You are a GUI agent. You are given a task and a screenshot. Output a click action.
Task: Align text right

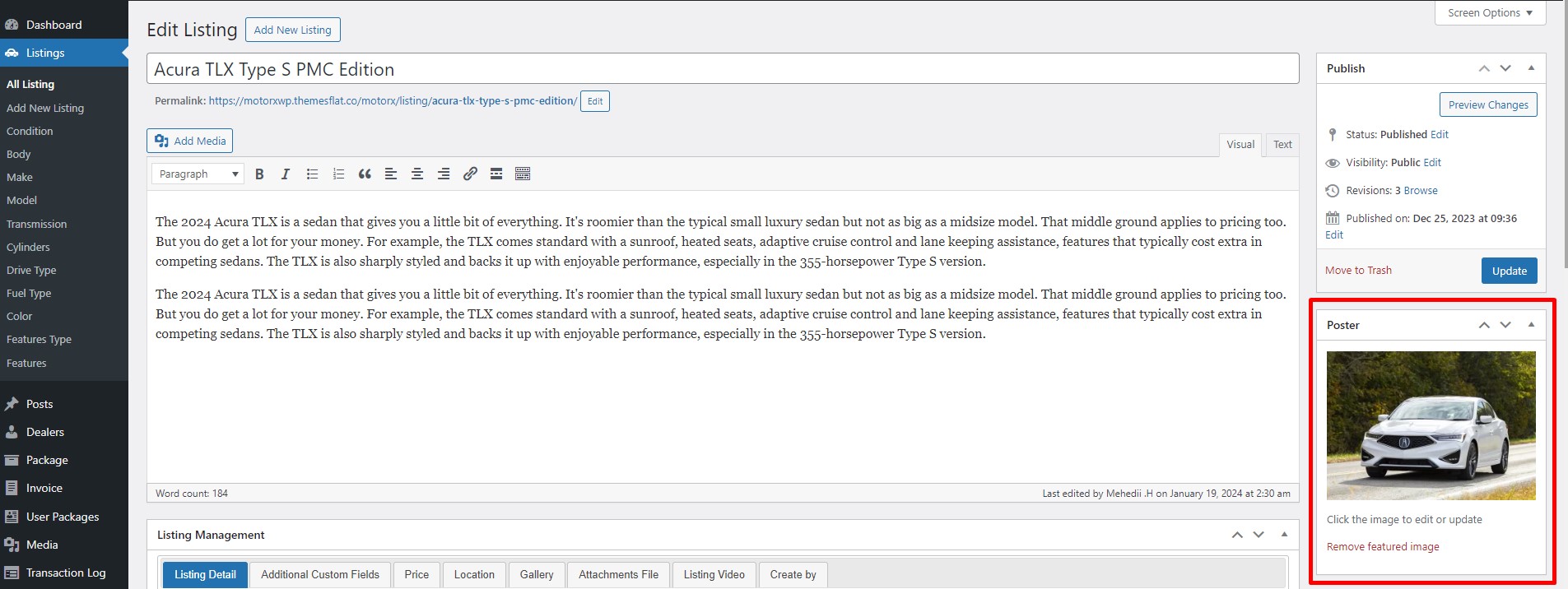click(x=444, y=174)
